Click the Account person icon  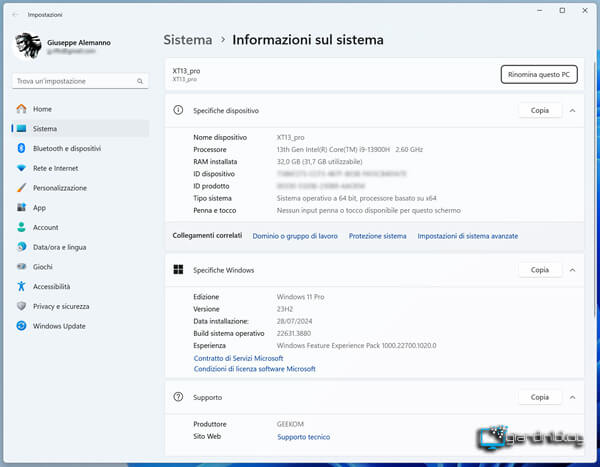pyautogui.click(x=21, y=227)
